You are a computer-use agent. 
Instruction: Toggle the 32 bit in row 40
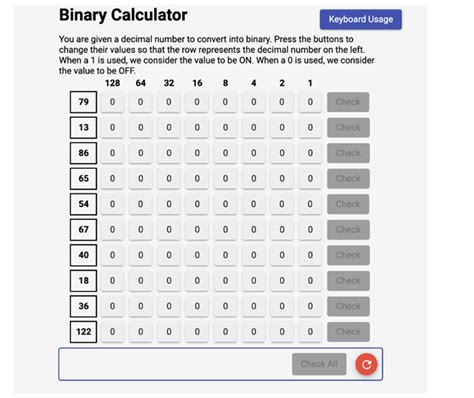pos(169,255)
